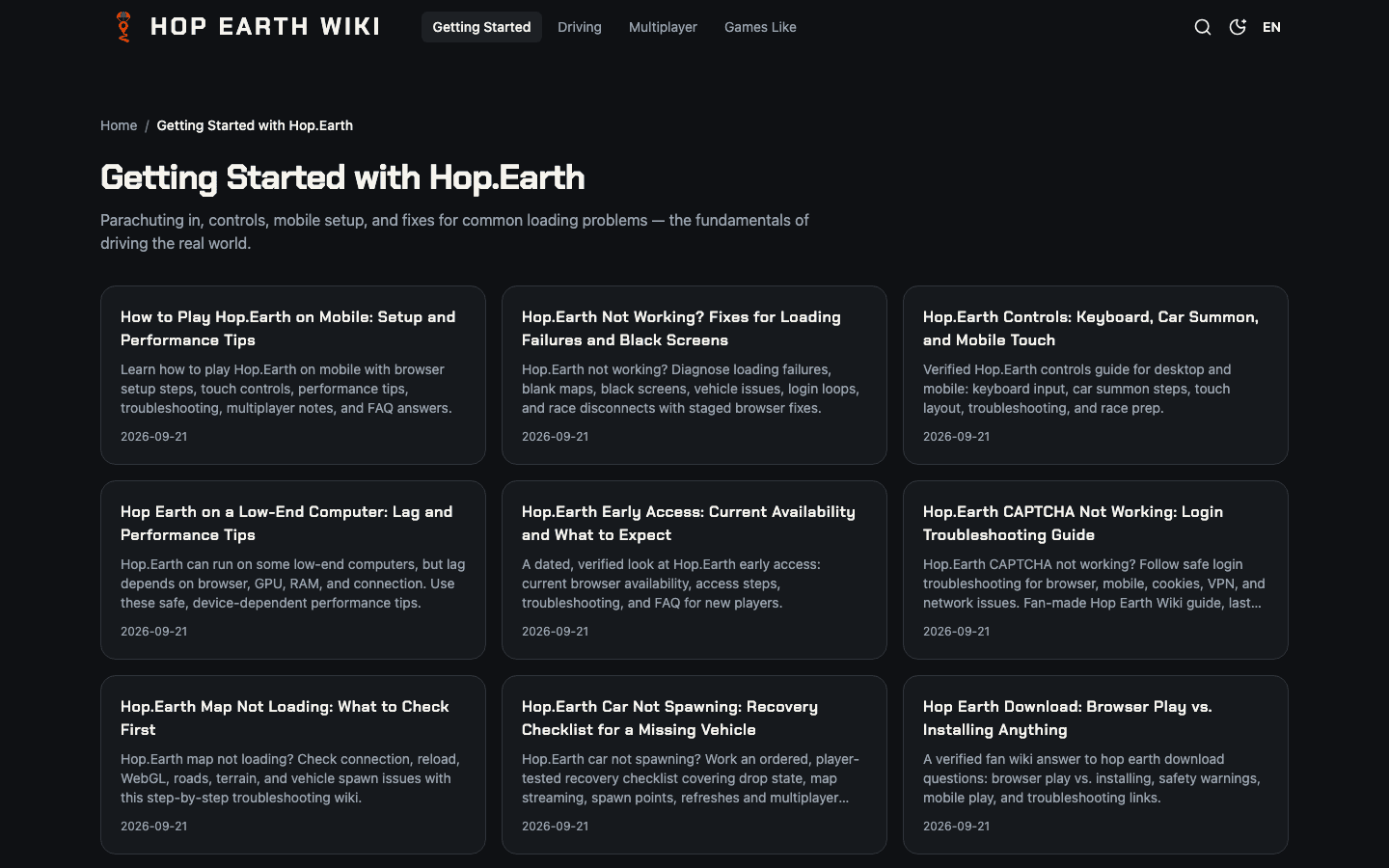Open the Driving nav item

tap(580, 27)
